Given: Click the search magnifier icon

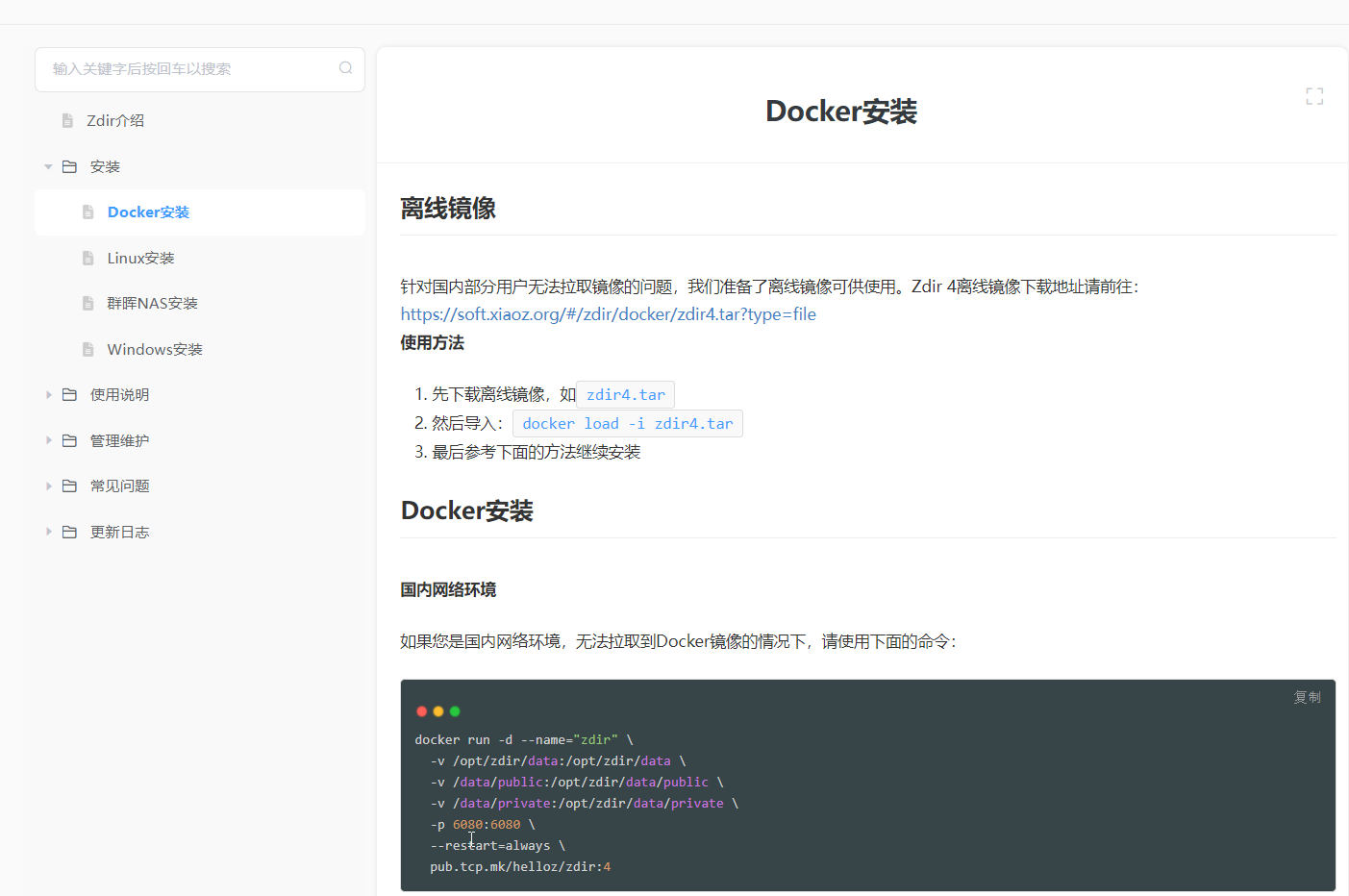Looking at the screenshot, I should tap(345, 68).
